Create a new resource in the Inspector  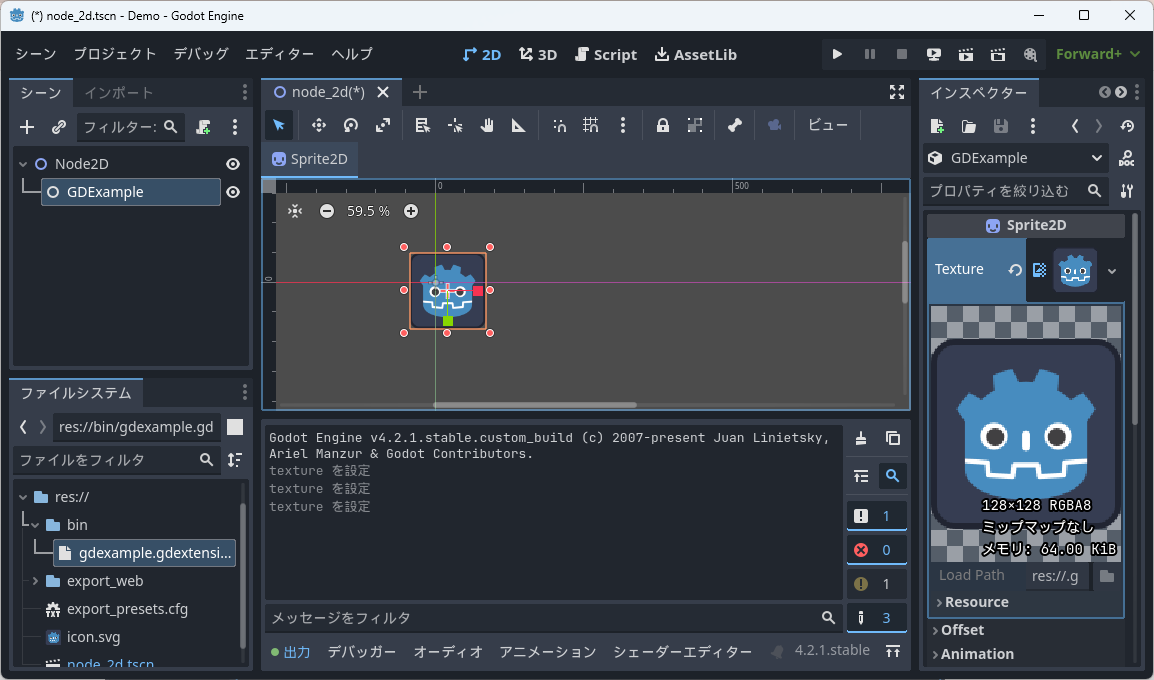(937, 127)
